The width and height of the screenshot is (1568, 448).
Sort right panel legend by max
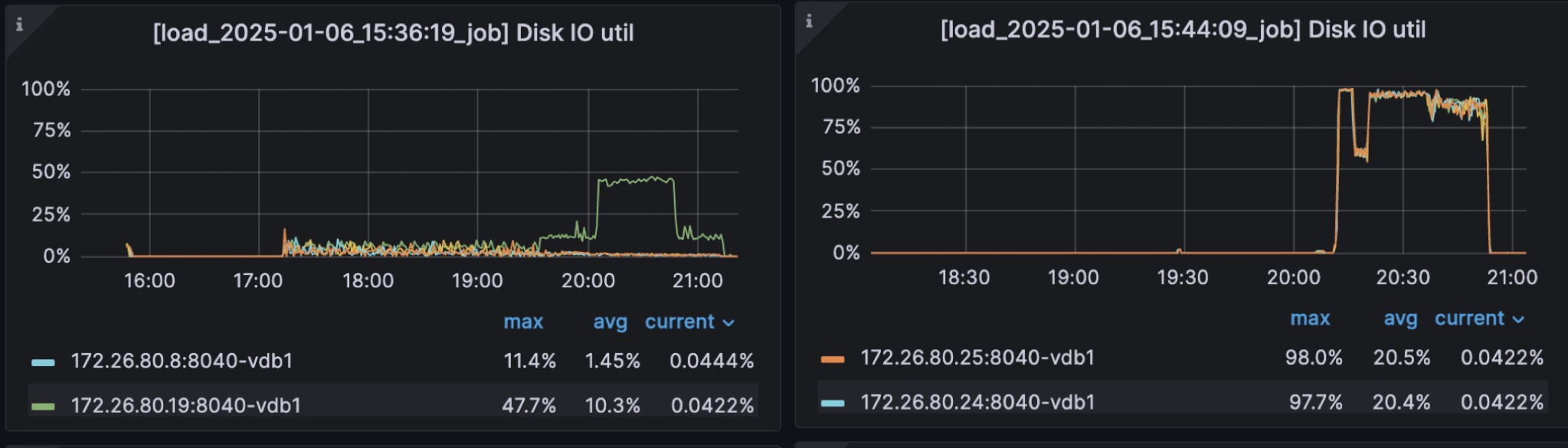[1310, 319]
